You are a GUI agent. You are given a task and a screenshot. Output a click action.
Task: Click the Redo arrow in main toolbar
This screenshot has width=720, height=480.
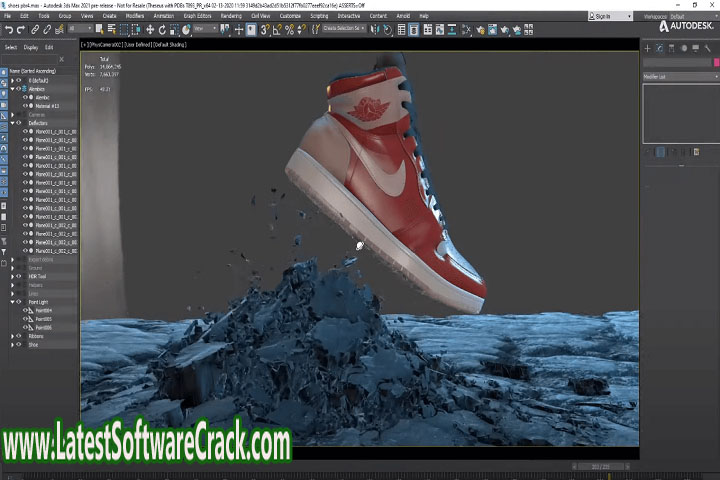(21, 30)
